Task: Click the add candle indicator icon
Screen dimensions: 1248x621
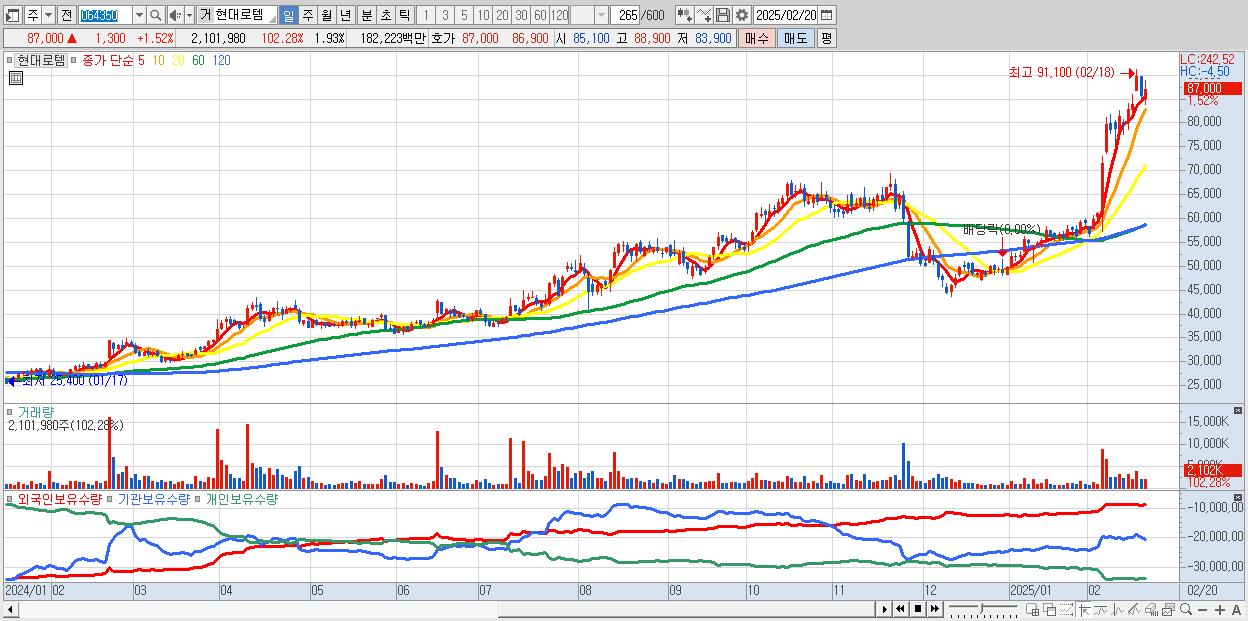Action: point(685,15)
